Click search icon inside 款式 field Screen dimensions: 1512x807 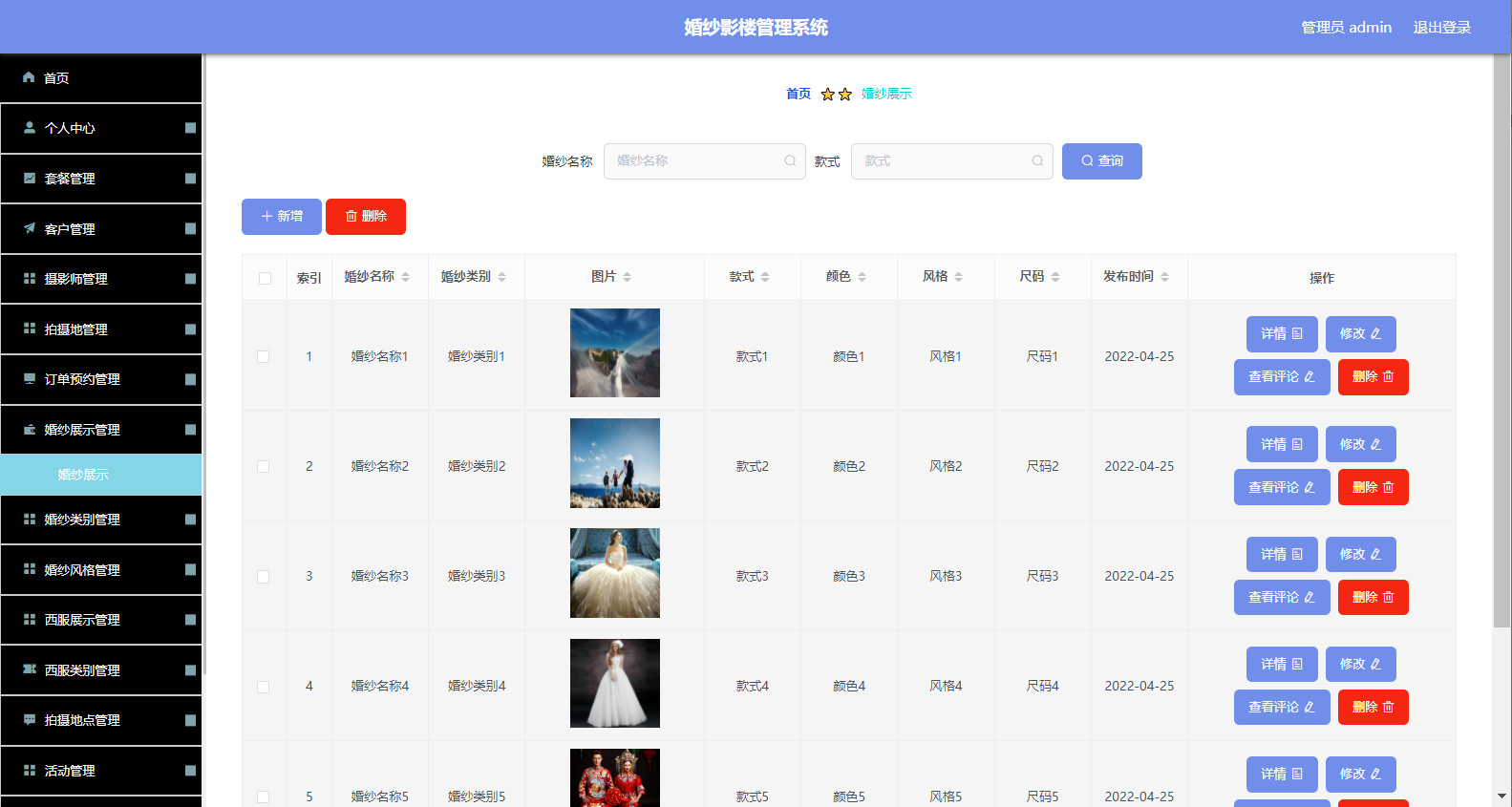tap(1037, 160)
